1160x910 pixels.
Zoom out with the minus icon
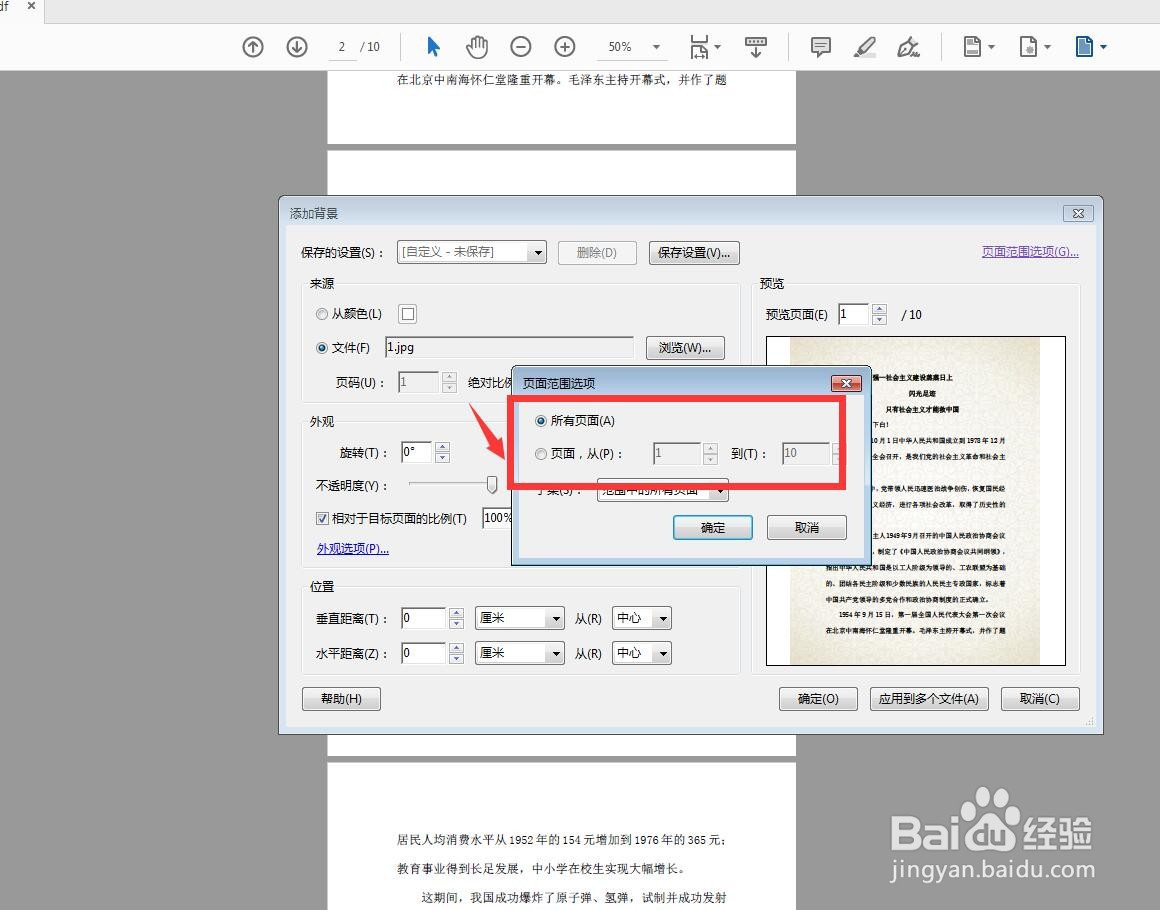(521, 47)
